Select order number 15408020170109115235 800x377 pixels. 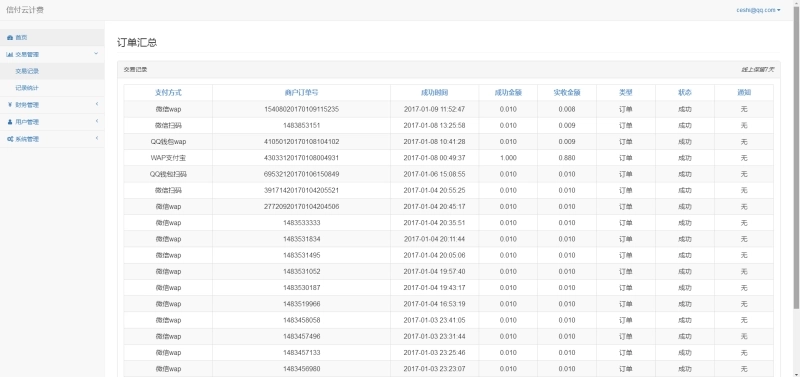tap(302, 109)
